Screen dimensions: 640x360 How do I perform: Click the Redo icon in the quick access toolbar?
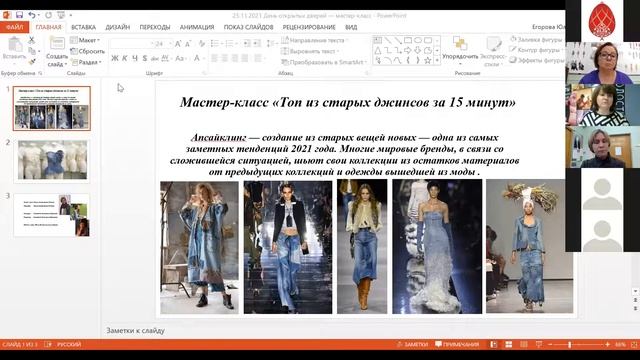tap(49, 15)
